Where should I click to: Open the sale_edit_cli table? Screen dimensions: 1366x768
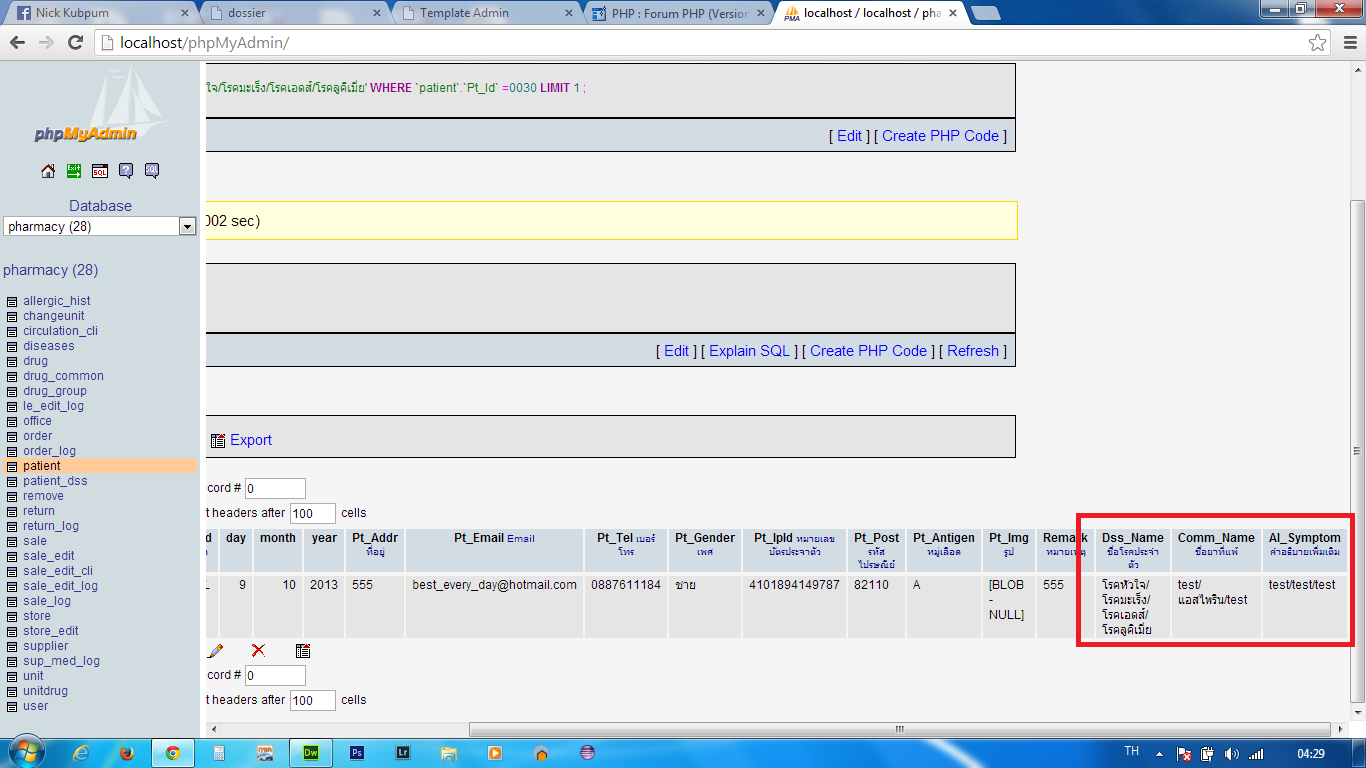point(58,571)
